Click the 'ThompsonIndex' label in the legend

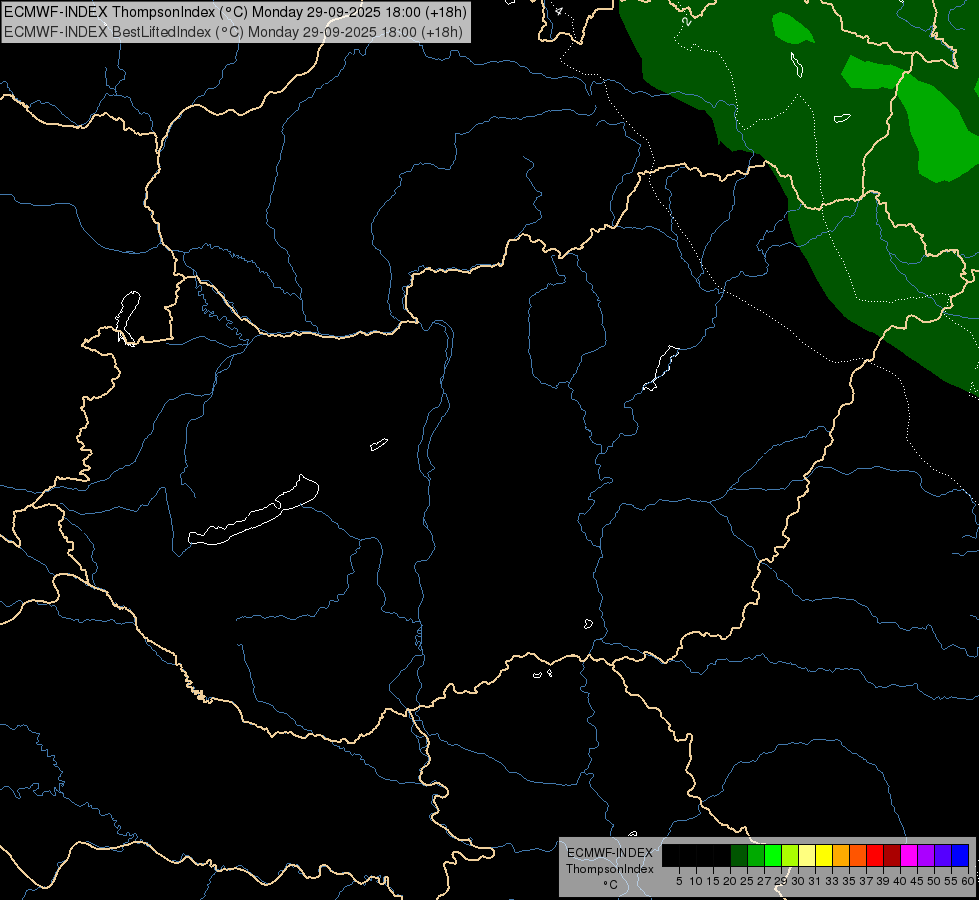[610, 869]
